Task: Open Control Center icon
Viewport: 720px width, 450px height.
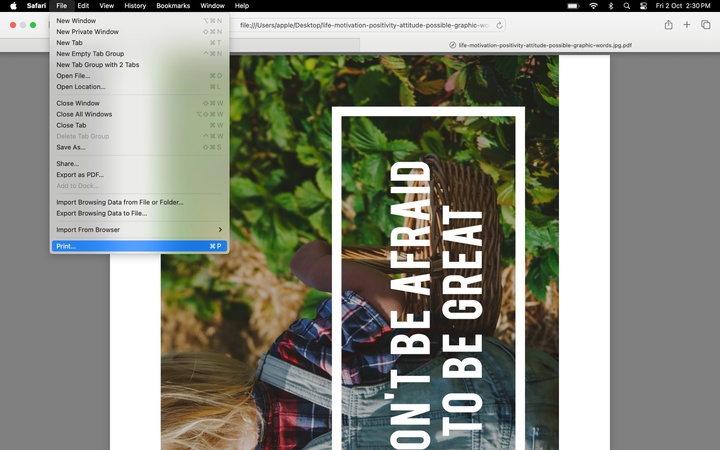Action: 643,6
